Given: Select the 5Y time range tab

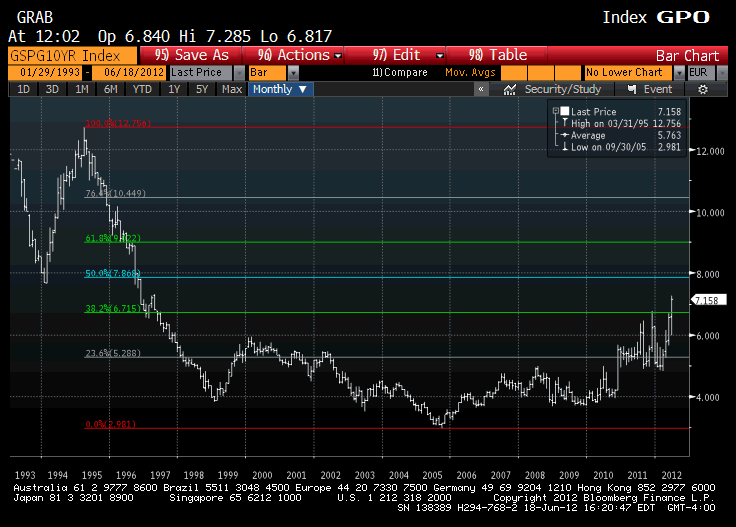Looking at the screenshot, I should pos(202,89).
